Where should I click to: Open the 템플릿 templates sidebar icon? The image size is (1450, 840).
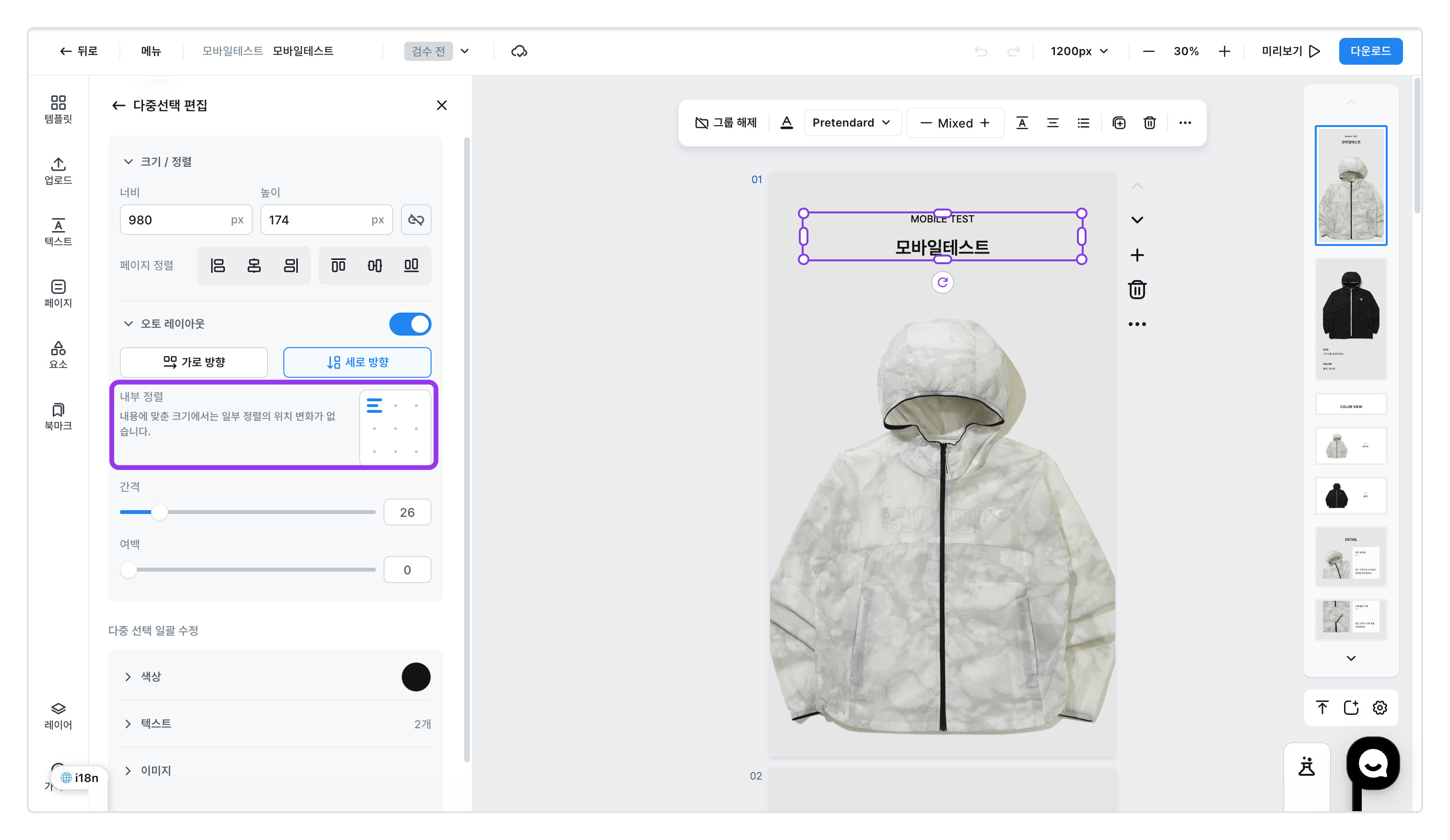58,109
